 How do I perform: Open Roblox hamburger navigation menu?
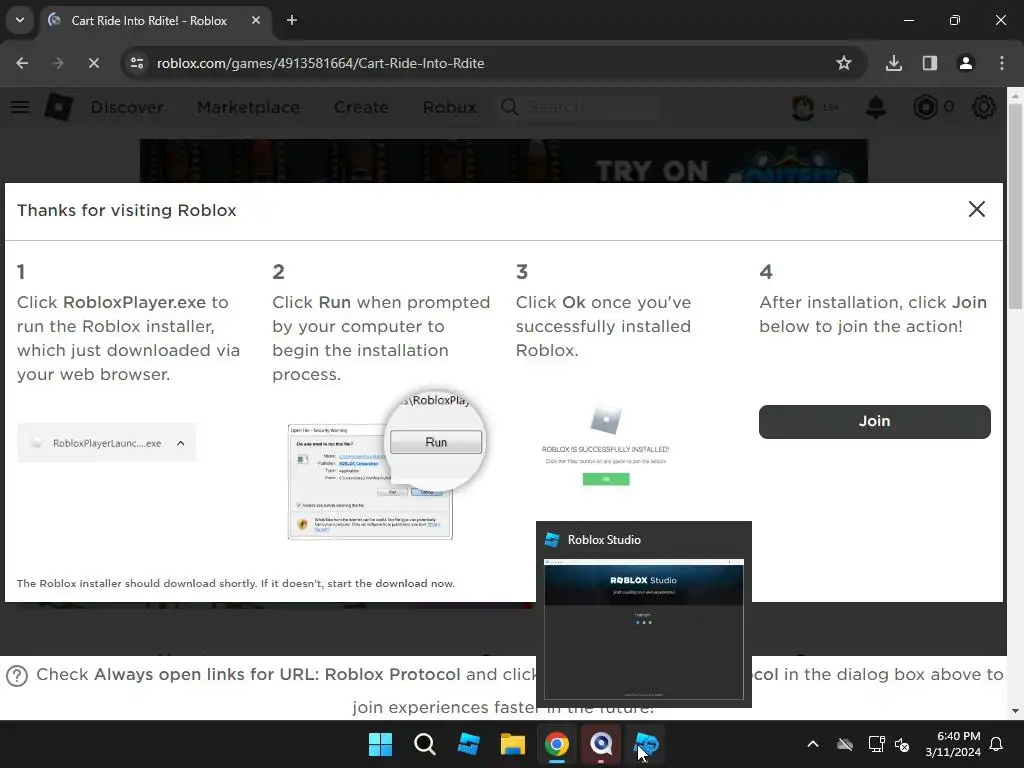20,107
